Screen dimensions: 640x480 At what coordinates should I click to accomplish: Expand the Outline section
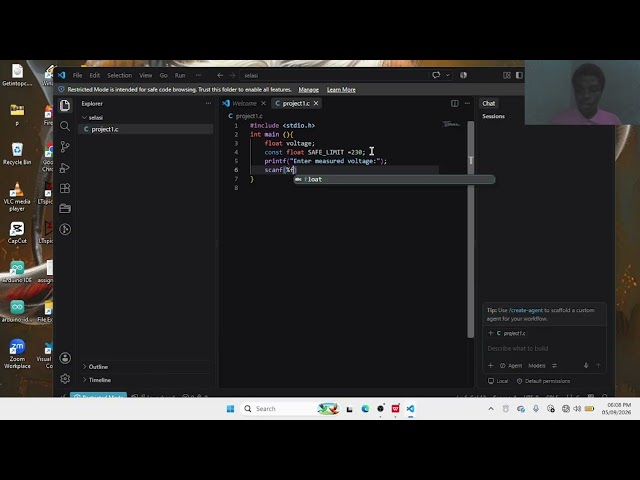(x=98, y=367)
